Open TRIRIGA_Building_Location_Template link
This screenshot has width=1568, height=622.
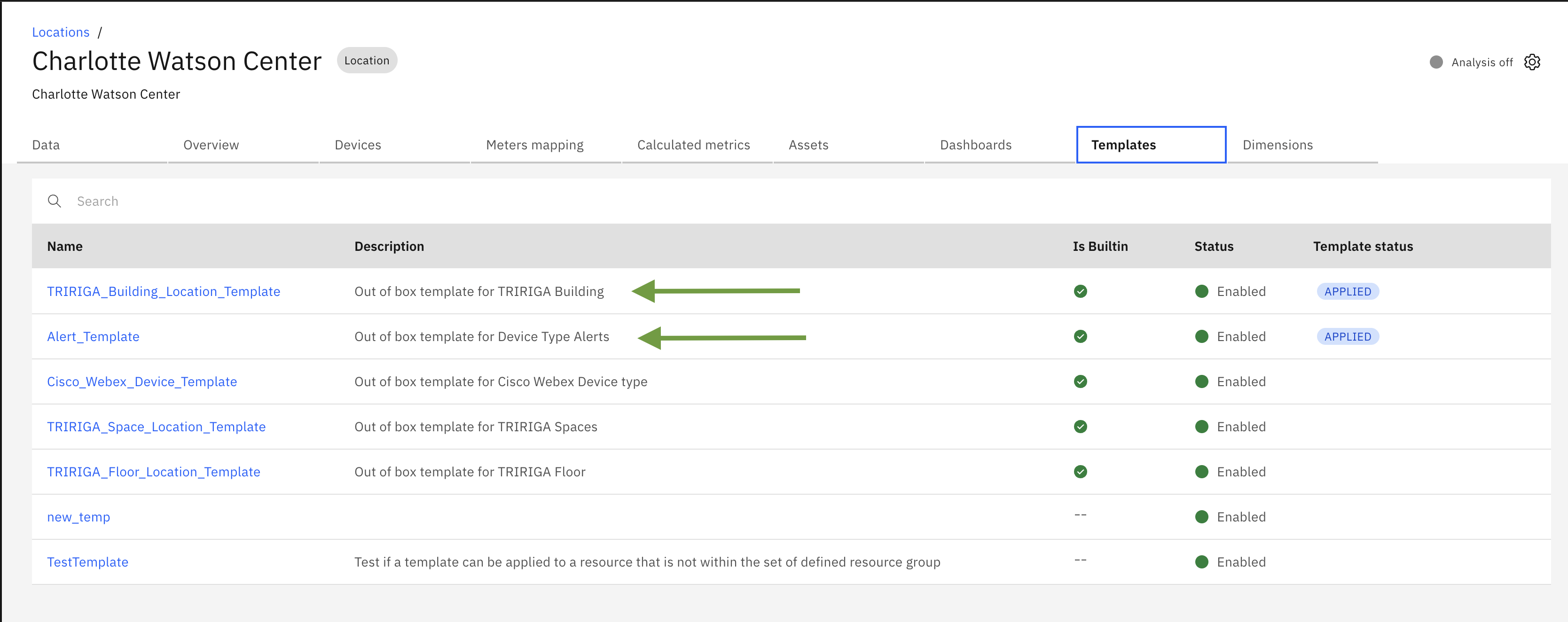tap(164, 292)
